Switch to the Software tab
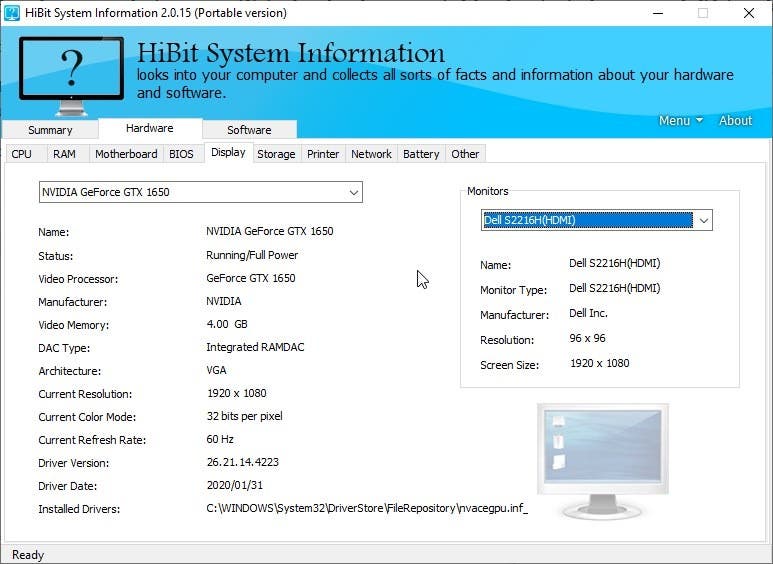 pyautogui.click(x=249, y=130)
